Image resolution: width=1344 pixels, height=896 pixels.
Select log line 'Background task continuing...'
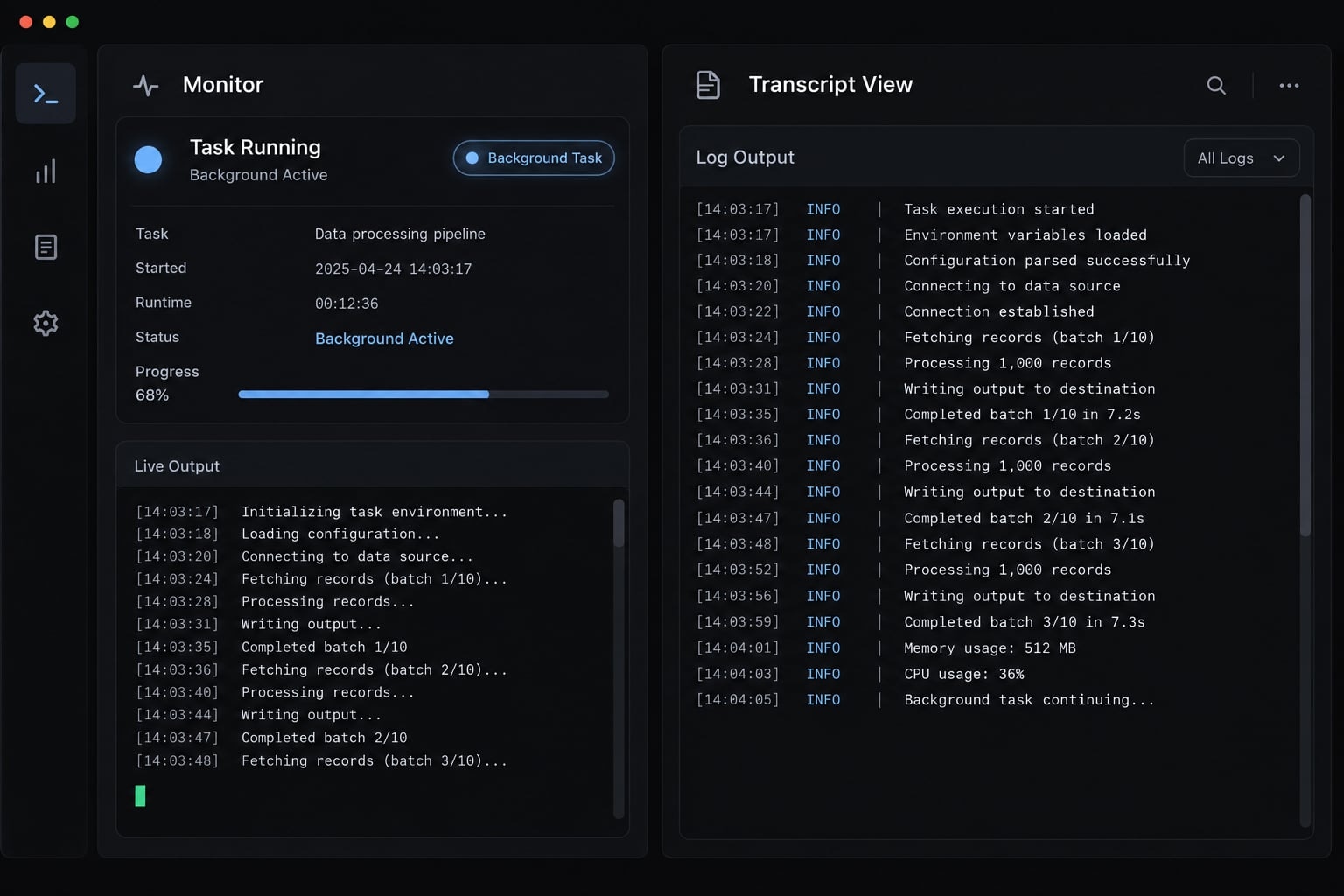click(1029, 700)
